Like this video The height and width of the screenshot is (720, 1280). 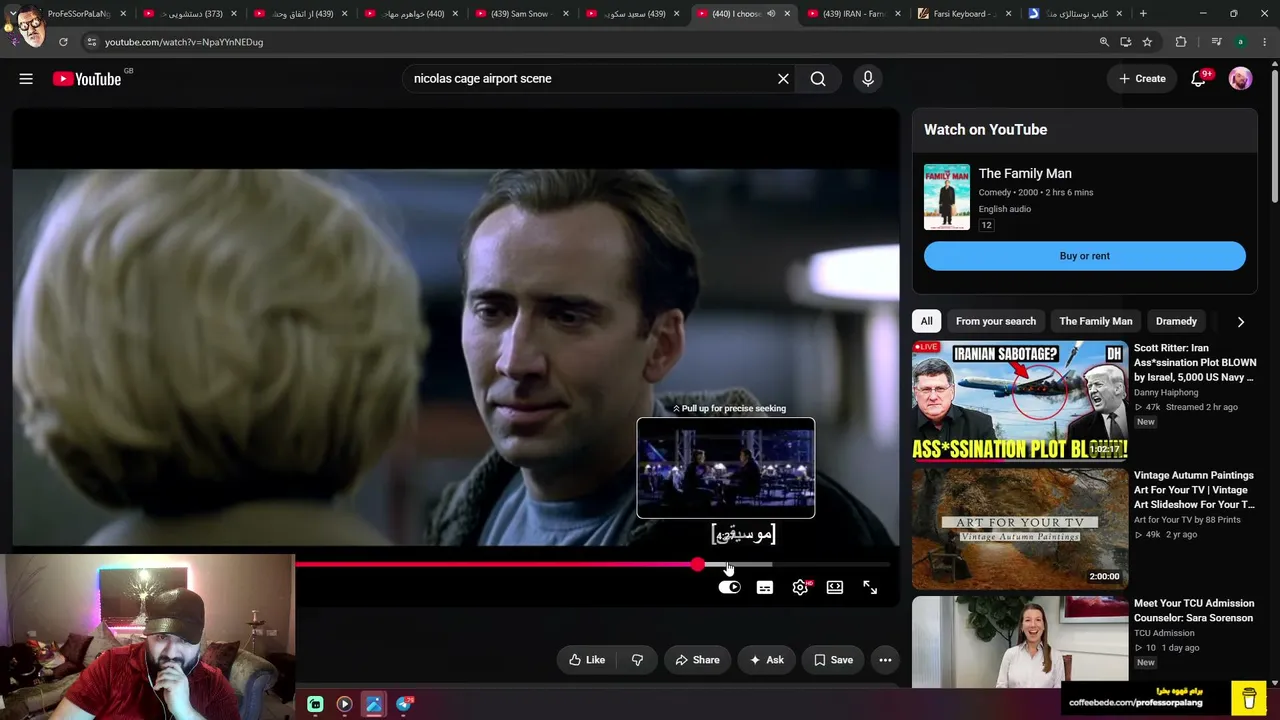[587, 660]
